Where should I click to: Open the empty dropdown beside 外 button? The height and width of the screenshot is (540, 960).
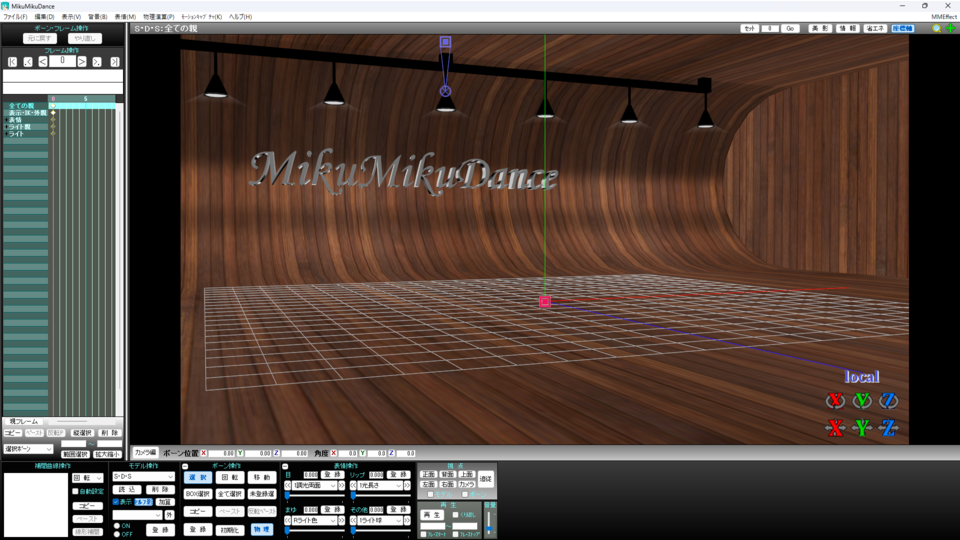(x=137, y=515)
